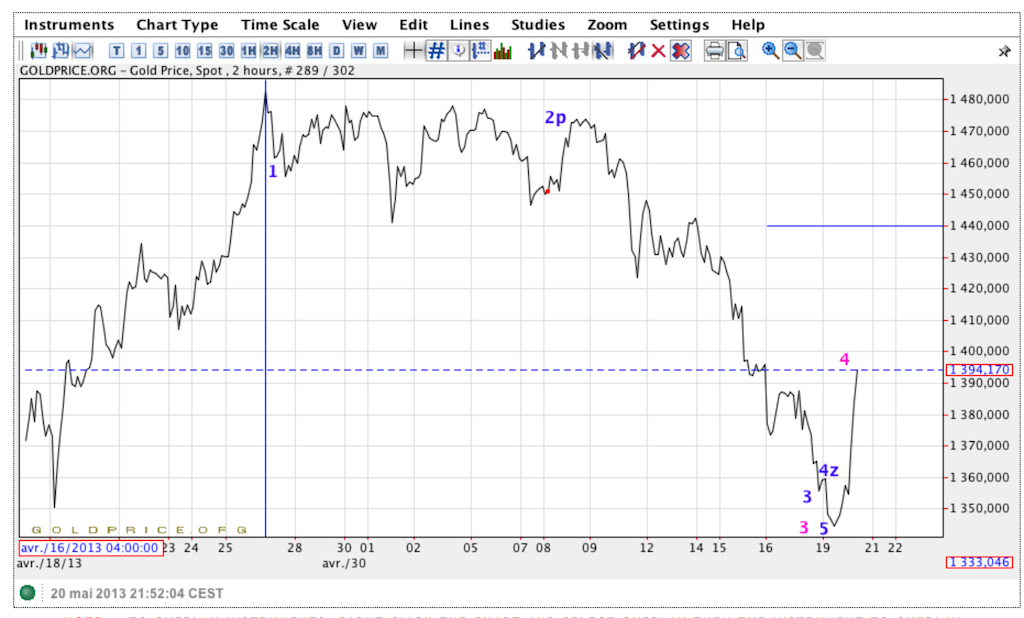The width and height of the screenshot is (1024, 618).
Task: Show the volume bars icon
Action: (503, 51)
